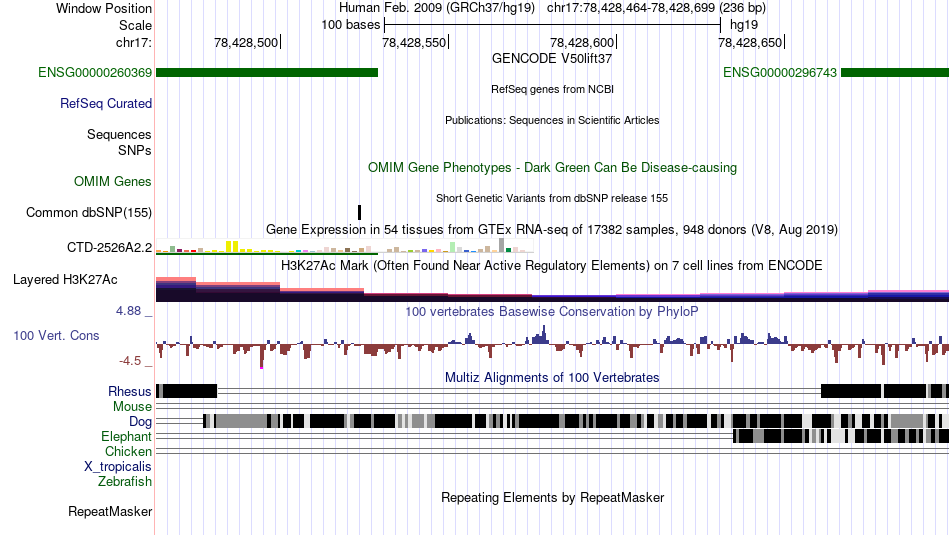Viewport: 950px width, 535px height.
Task: Click the ENSG00000296743 gene label
Action: [780, 73]
